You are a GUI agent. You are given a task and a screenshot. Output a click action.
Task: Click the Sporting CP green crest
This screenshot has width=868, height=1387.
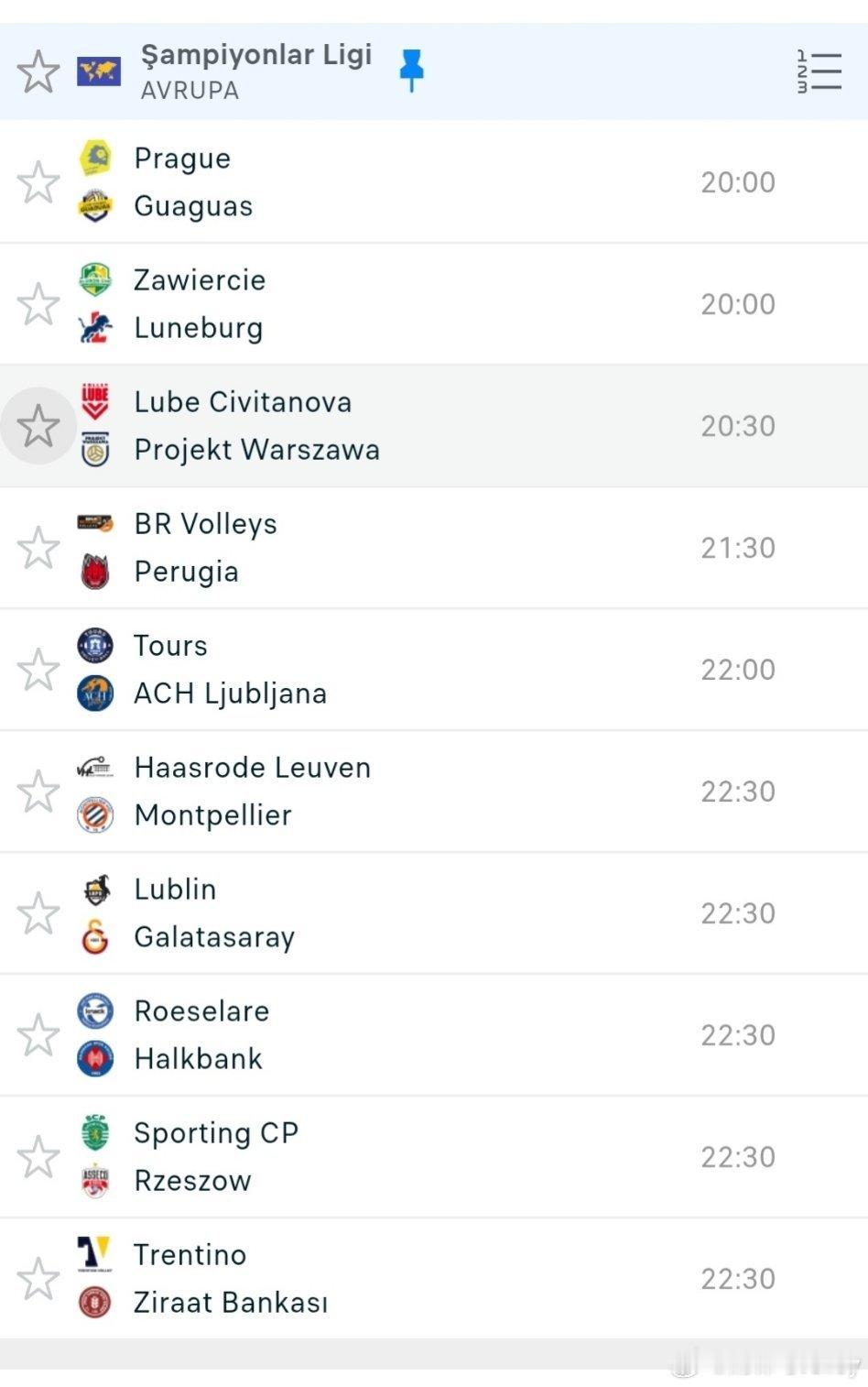[95, 1133]
